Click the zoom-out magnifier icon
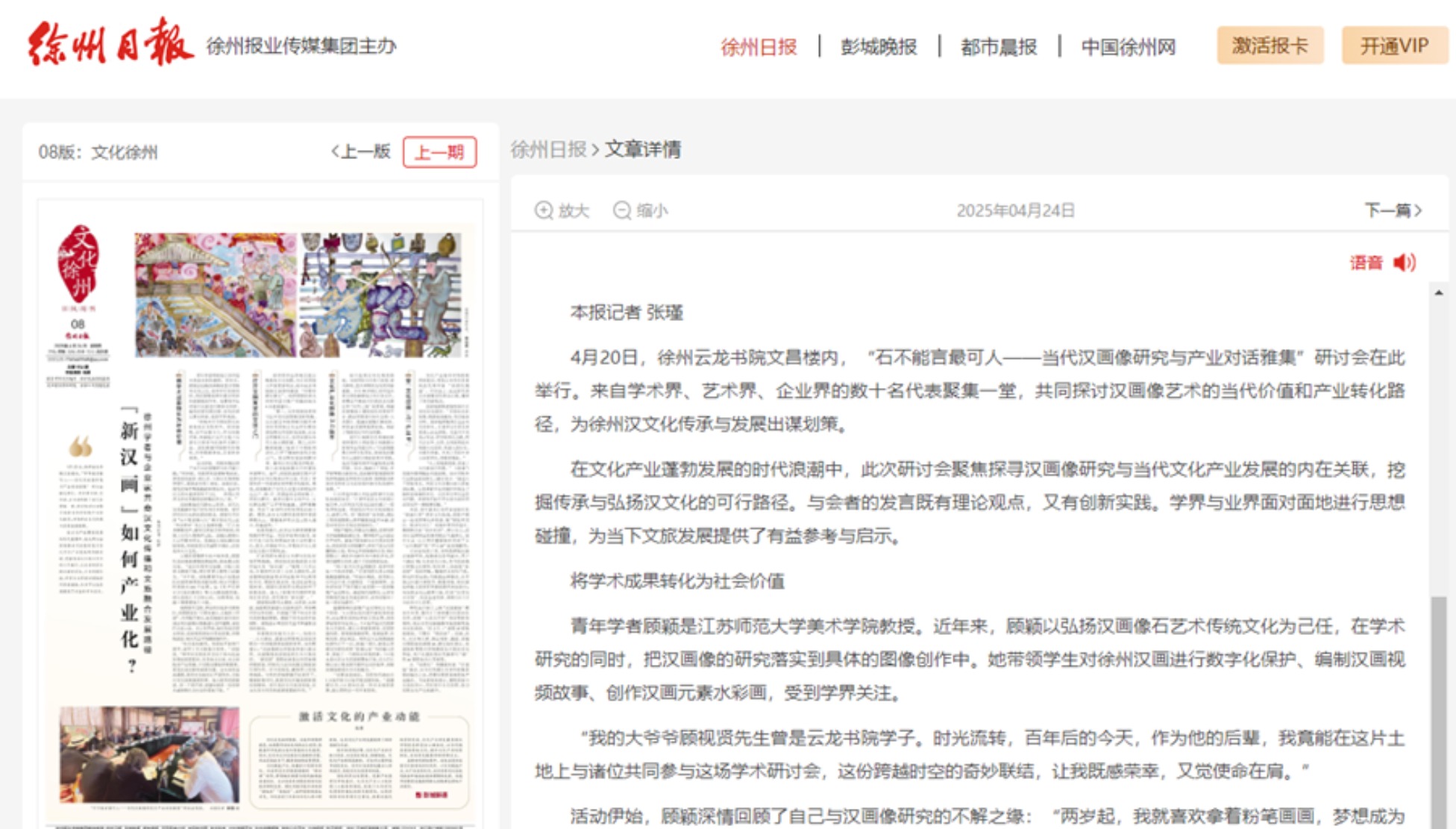 pyautogui.click(x=621, y=210)
